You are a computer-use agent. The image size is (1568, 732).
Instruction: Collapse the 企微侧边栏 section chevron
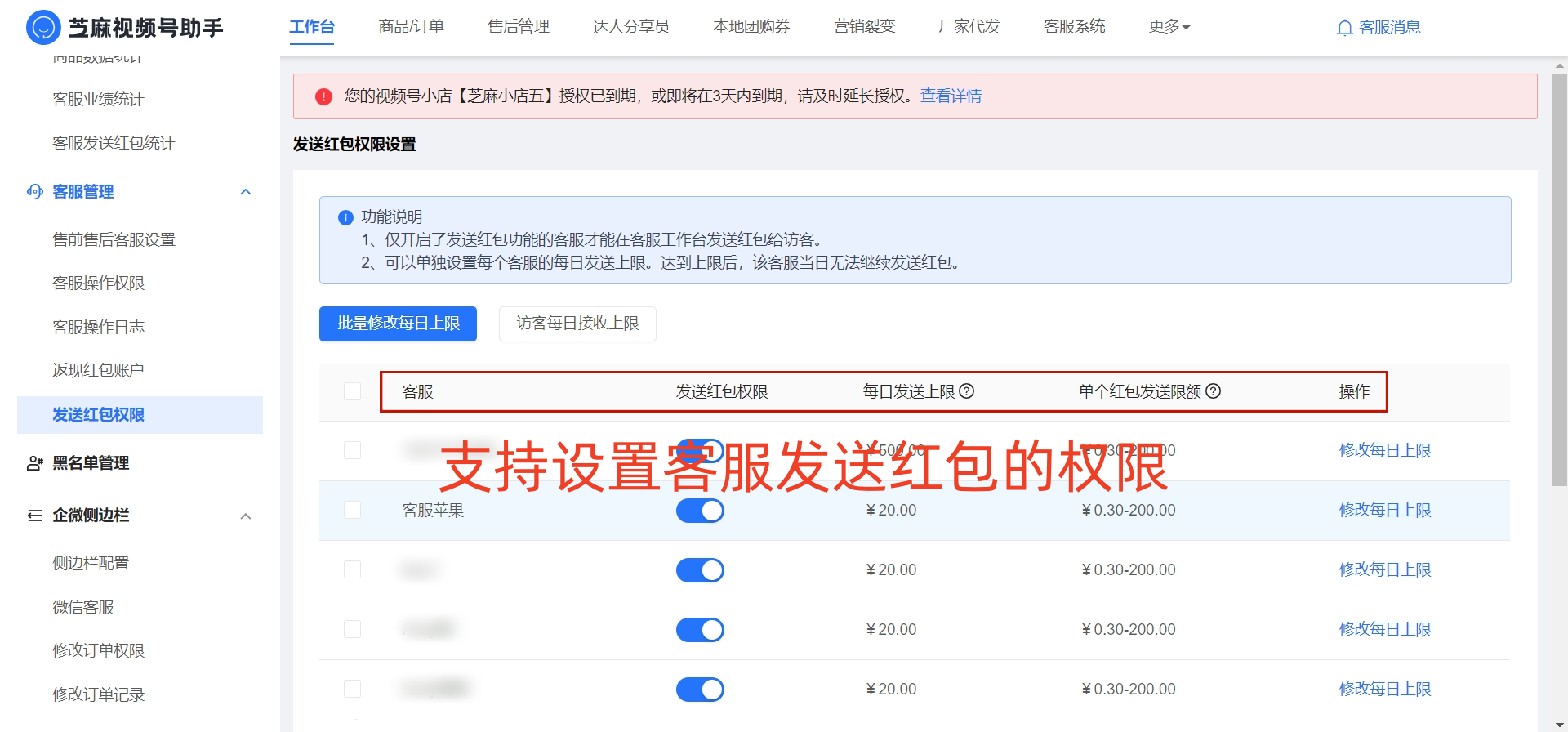(x=246, y=516)
